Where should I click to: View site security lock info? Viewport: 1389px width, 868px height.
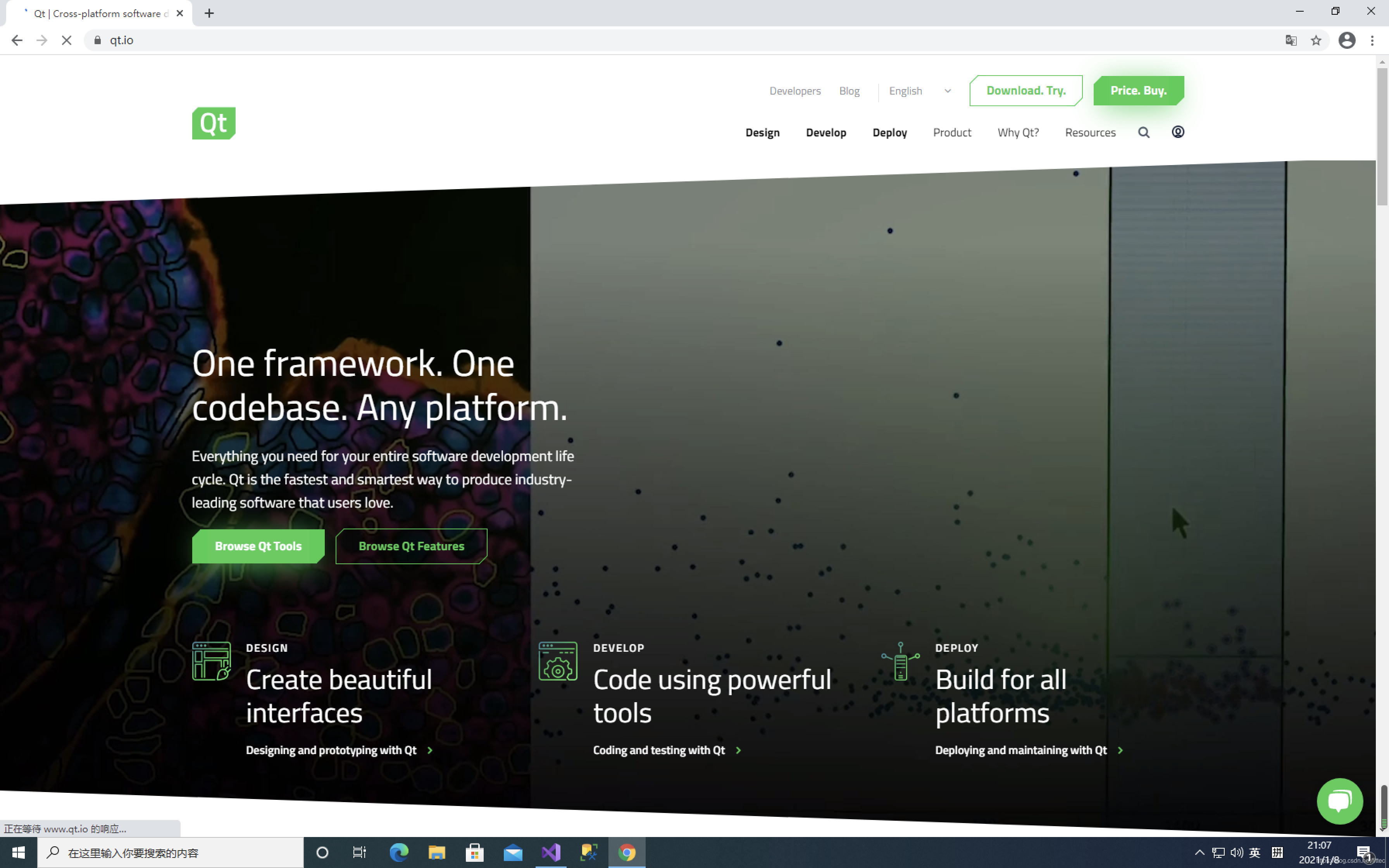[x=98, y=40]
